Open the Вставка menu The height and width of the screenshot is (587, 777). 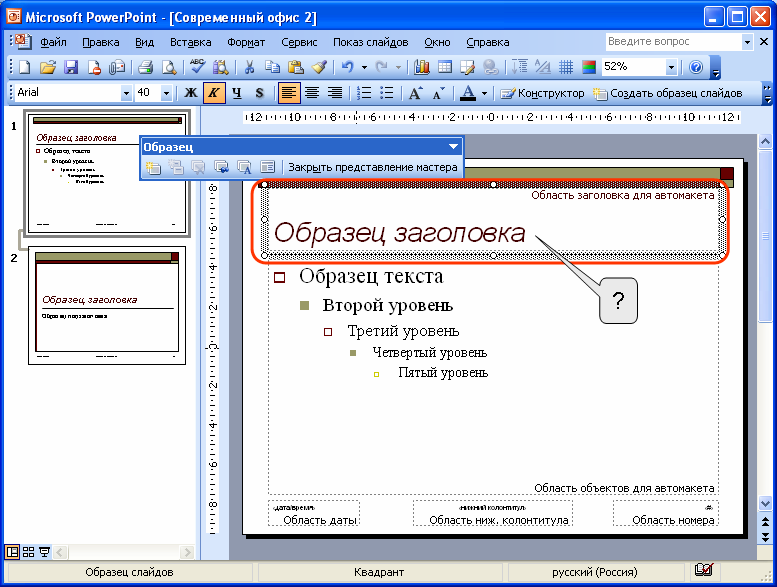coord(191,43)
